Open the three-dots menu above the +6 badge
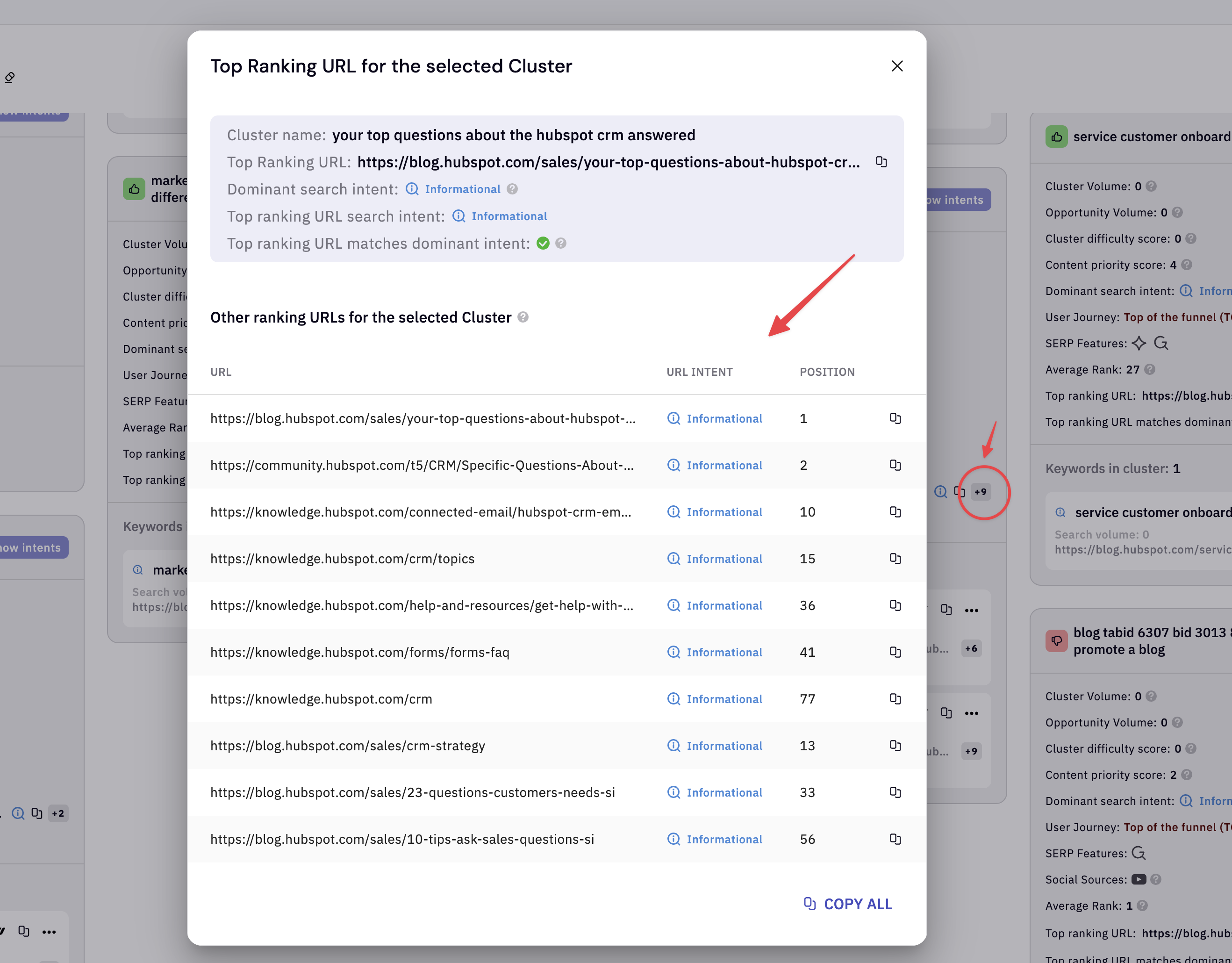Image resolution: width=1232 pixels, height=963 pixels. [971, 611]
